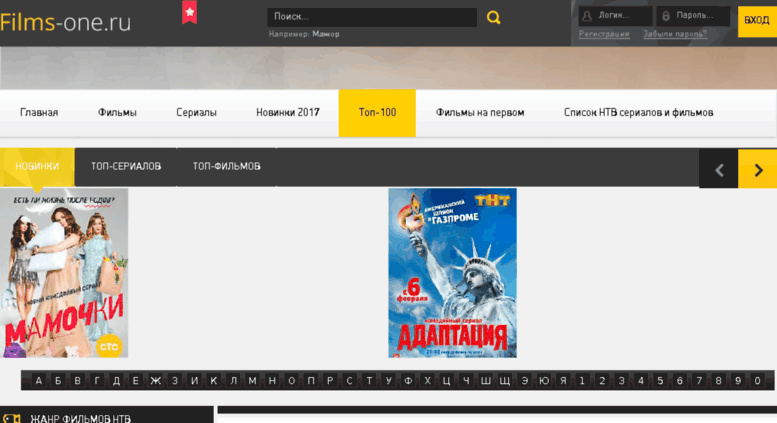Select letter Г in alphabet bar
The height and width of the screenshot is (423, 777).
click(97, 380)
